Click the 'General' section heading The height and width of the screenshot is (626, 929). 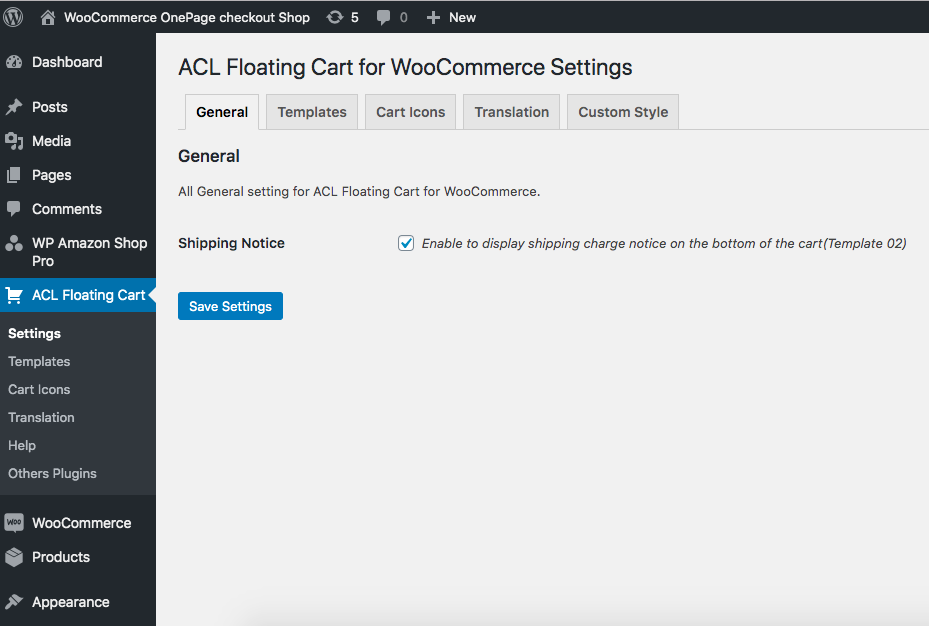pyautogui.click(x=209, y=156)
